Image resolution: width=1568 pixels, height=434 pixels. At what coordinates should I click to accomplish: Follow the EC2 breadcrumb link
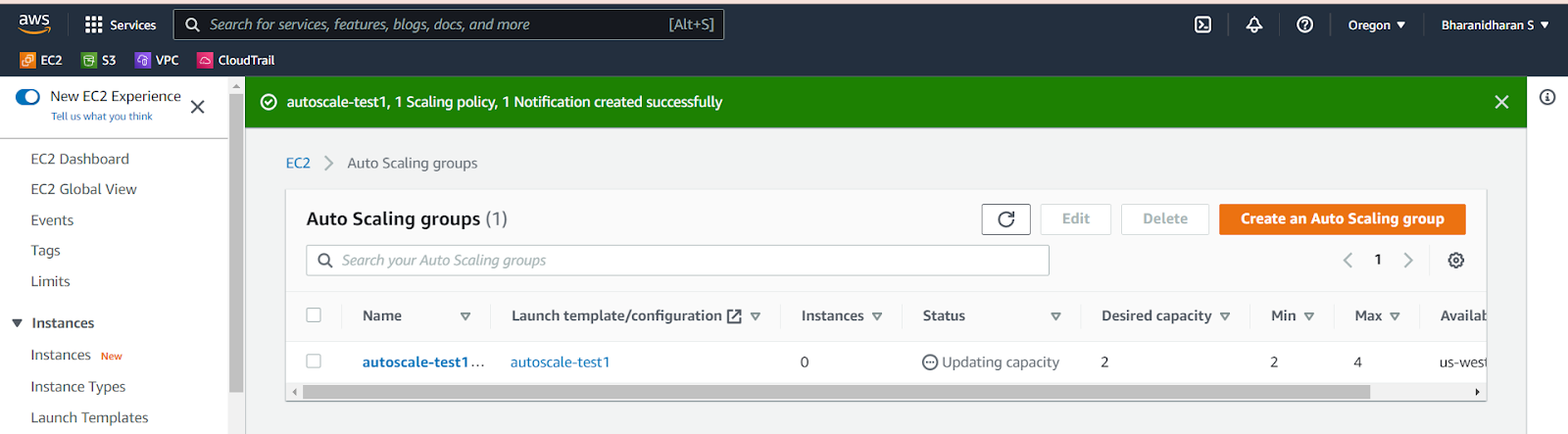pos(298,164)
